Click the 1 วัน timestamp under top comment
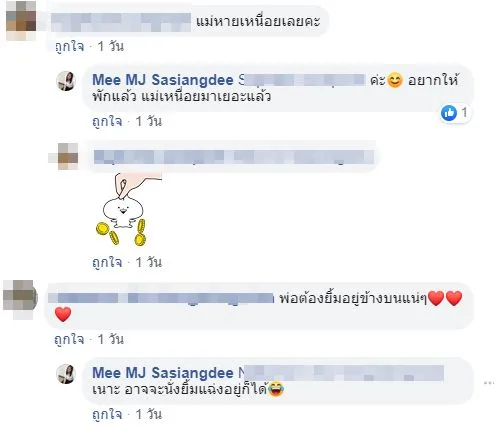The image size is (499, 429). pyautogui.click(x=111, y=47)
